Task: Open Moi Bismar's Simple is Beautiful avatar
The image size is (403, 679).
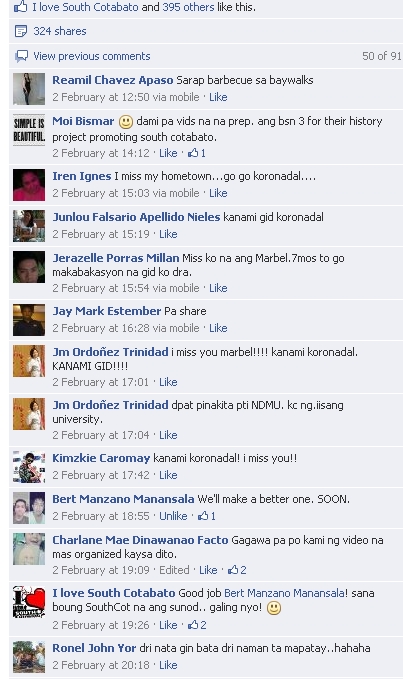Action: coord(29,129)
